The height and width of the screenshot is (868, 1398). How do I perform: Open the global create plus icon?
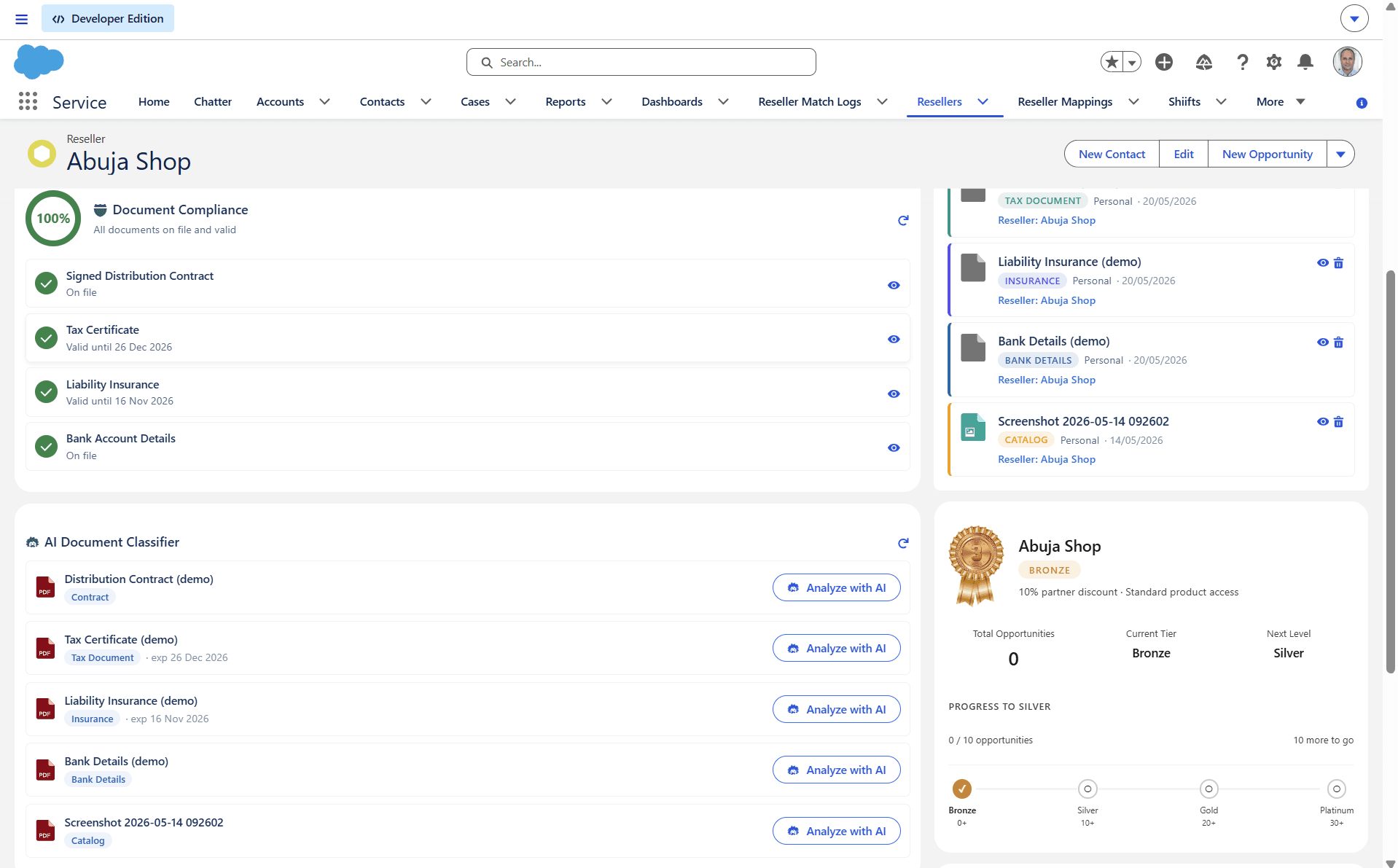coord(1164,62)
